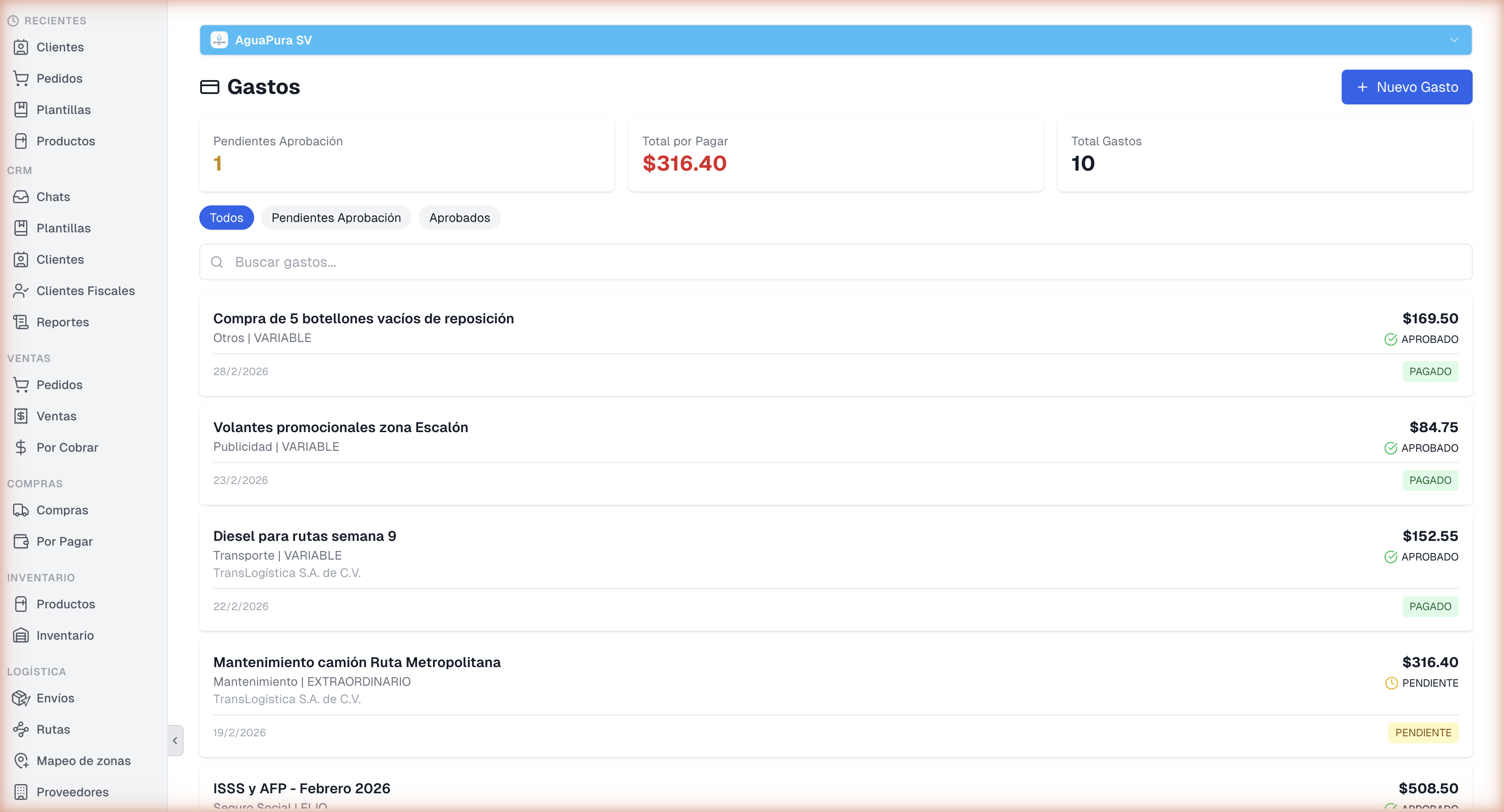Screen dimensions: 1504x812
Task: Switch to the Aprobados filter
Action: (460, 217)
